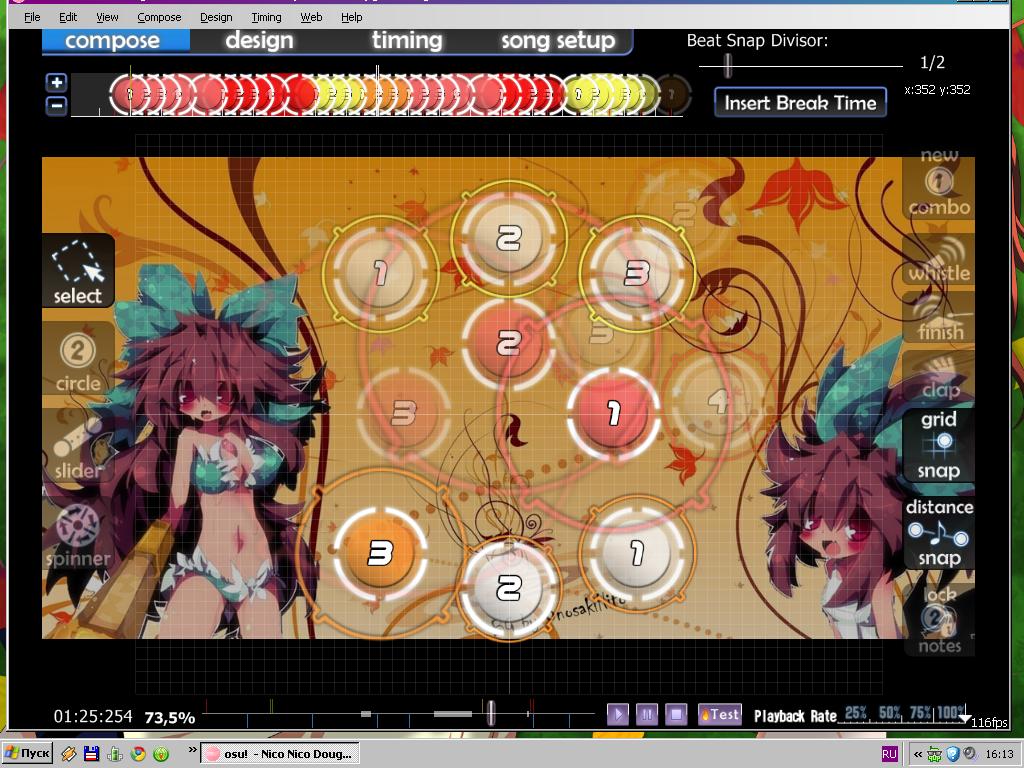1024x768 pixels.
Task: Open the Пуск start menu
Action: (x=27, y=753)
